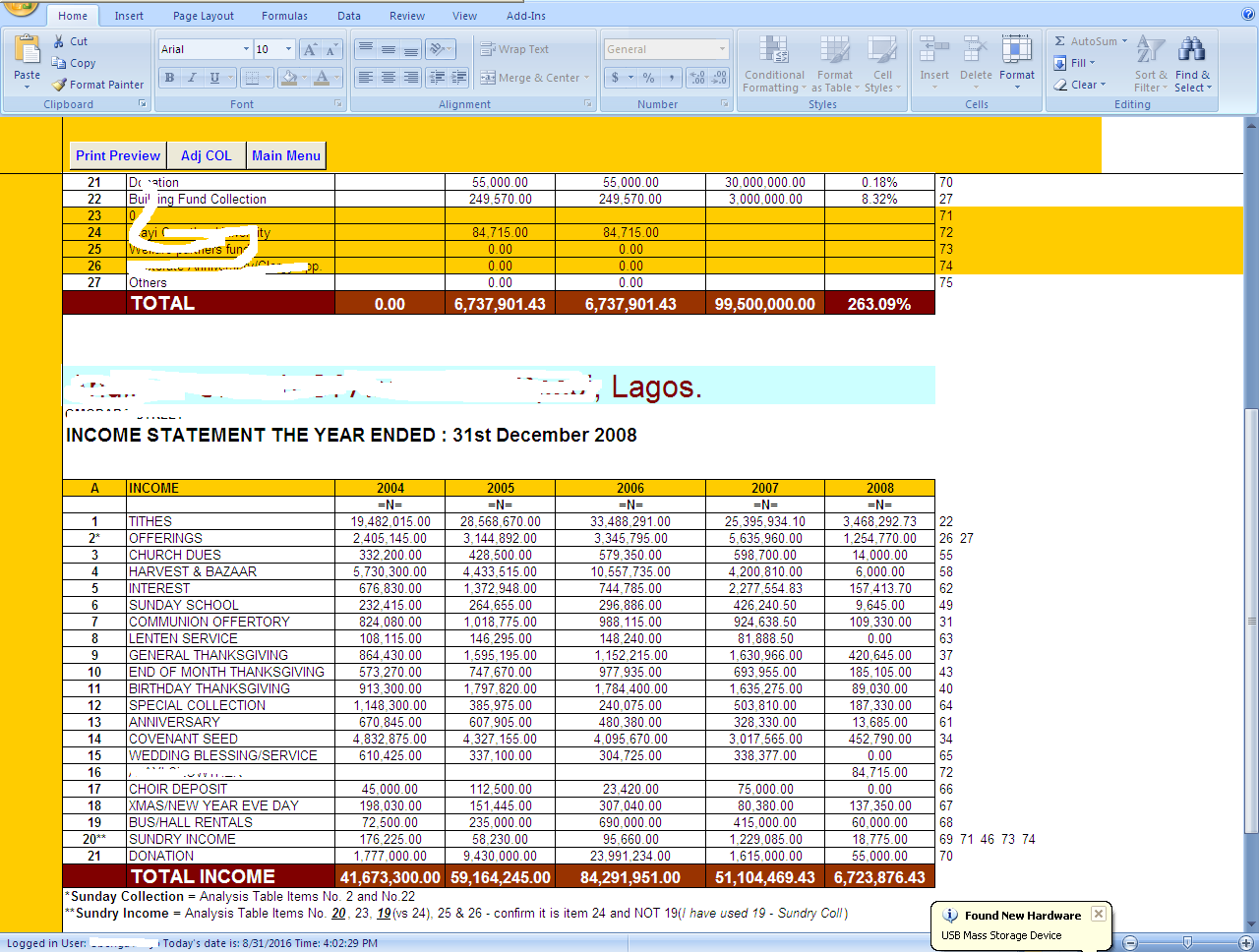Select the TOTAL INCOME label cell
1259x952 pixels.
231,876
